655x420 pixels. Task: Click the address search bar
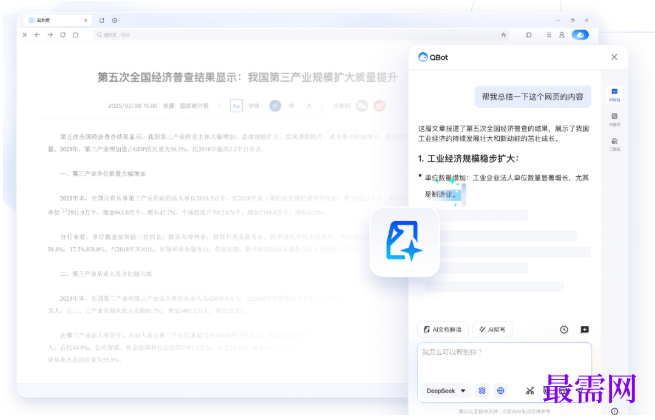pyautogui.click(x=302, y=35)
